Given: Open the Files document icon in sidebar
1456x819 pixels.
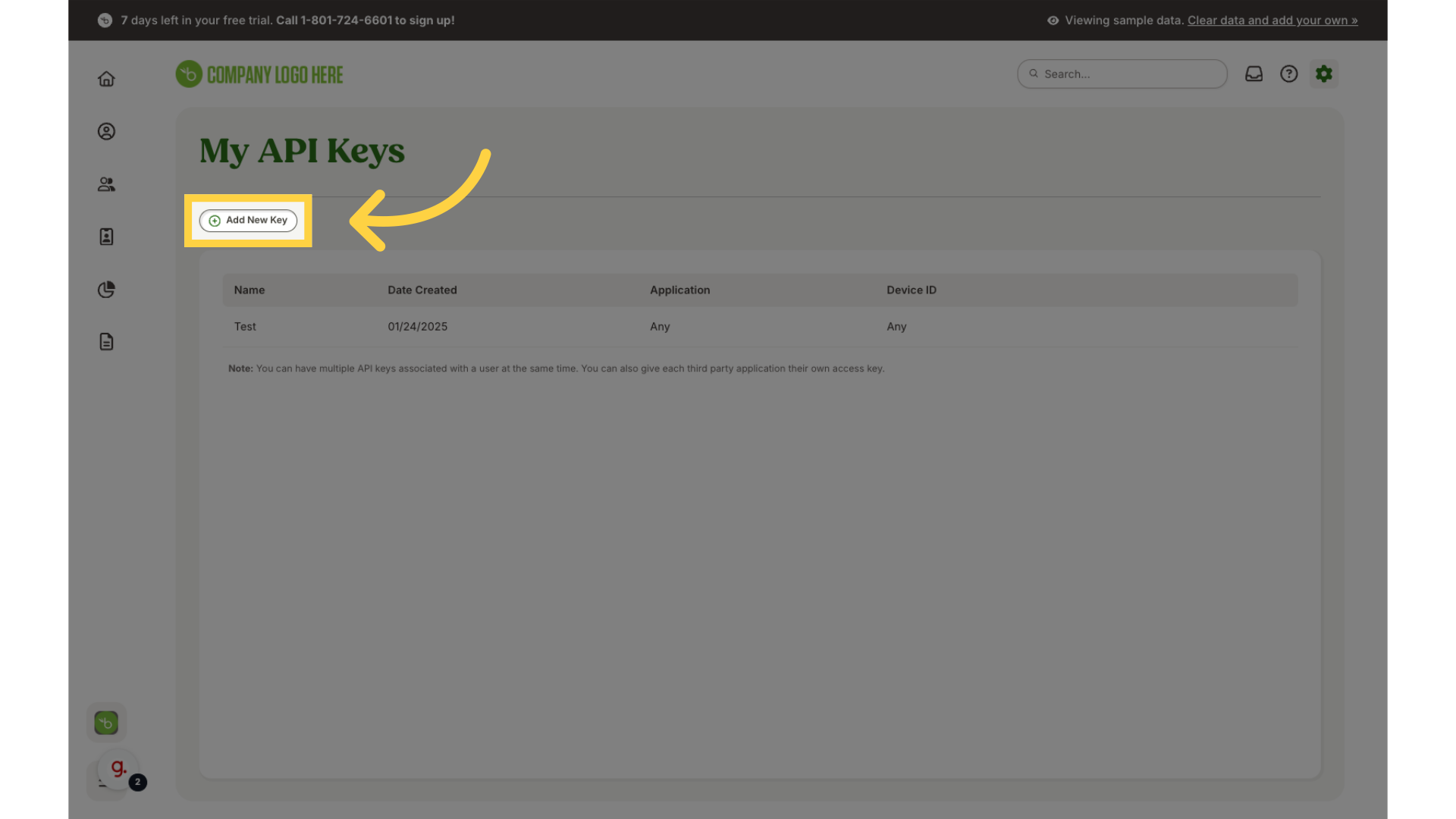Looking at the screenshot, I should tap(106, 342).
